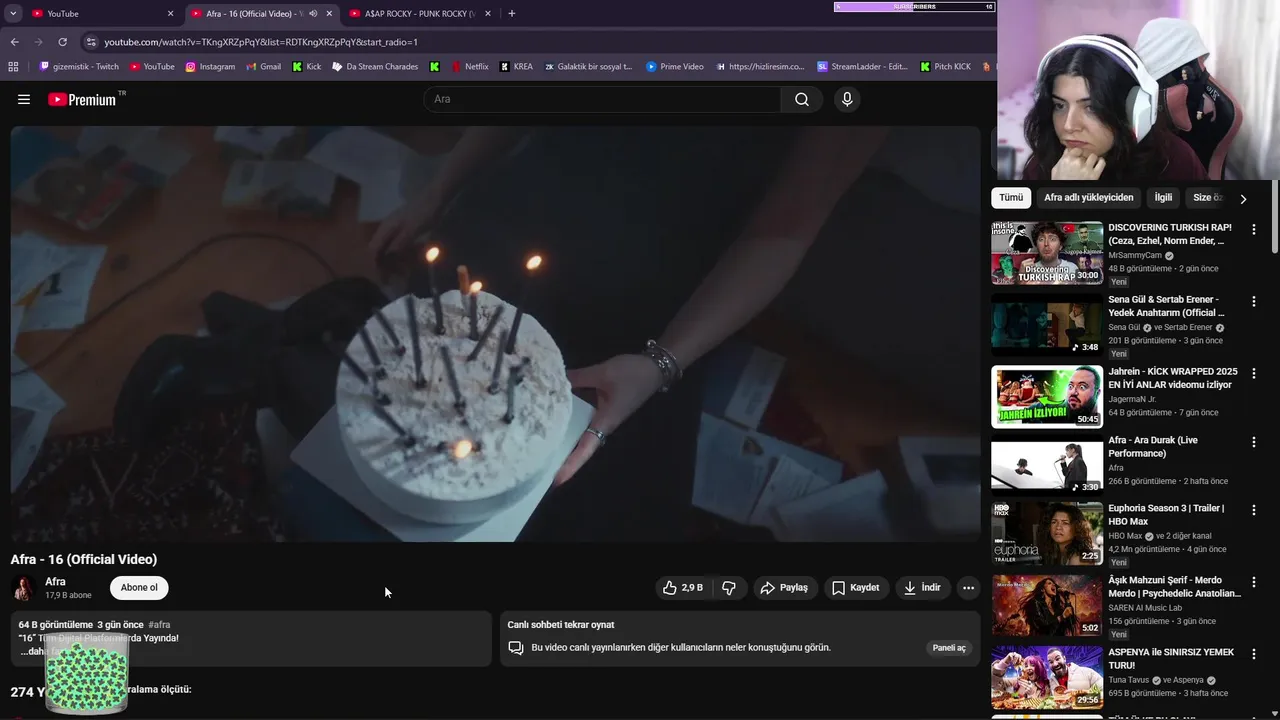1280x720 pixels.
Task: Open Afra channel avatar
Action: (x=23, y=588)
